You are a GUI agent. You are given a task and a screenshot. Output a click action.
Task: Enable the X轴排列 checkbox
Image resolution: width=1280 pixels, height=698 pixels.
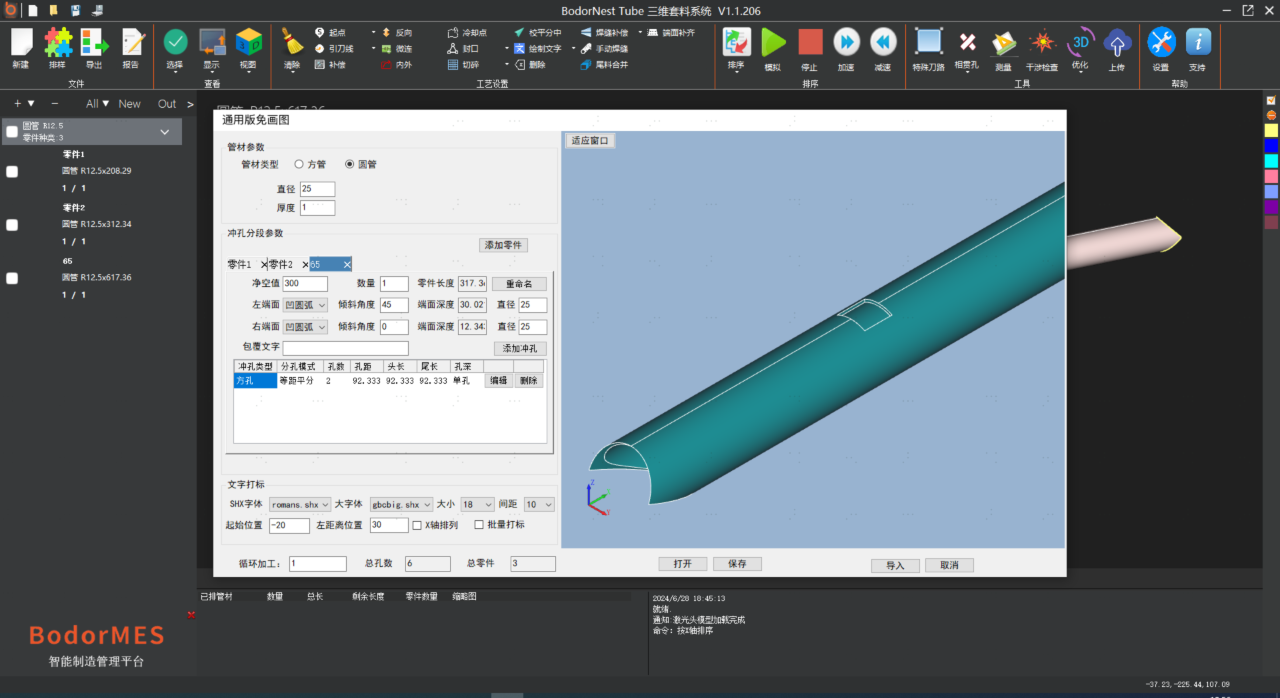point(417,525)
